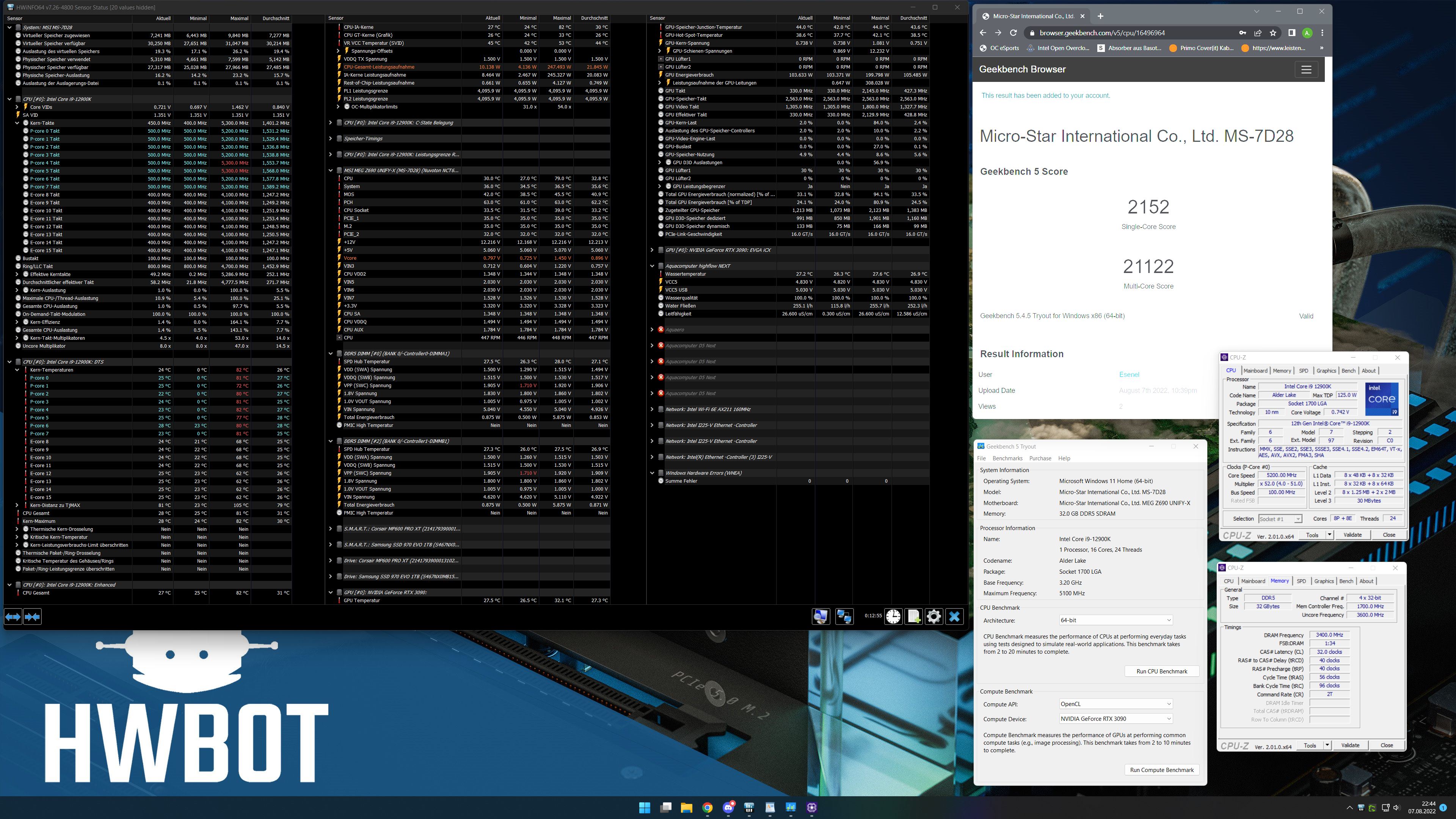1456x819 pixels.
Task: Click the logging sheet icon with plus
Action: point(913,616)
